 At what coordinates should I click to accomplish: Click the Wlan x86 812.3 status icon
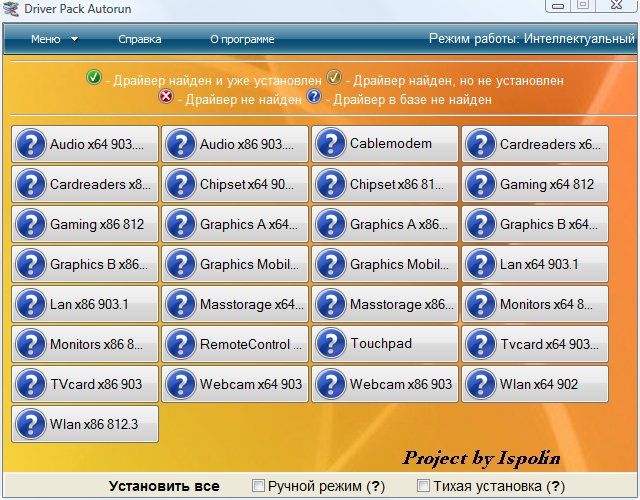(x=30, y=425)
